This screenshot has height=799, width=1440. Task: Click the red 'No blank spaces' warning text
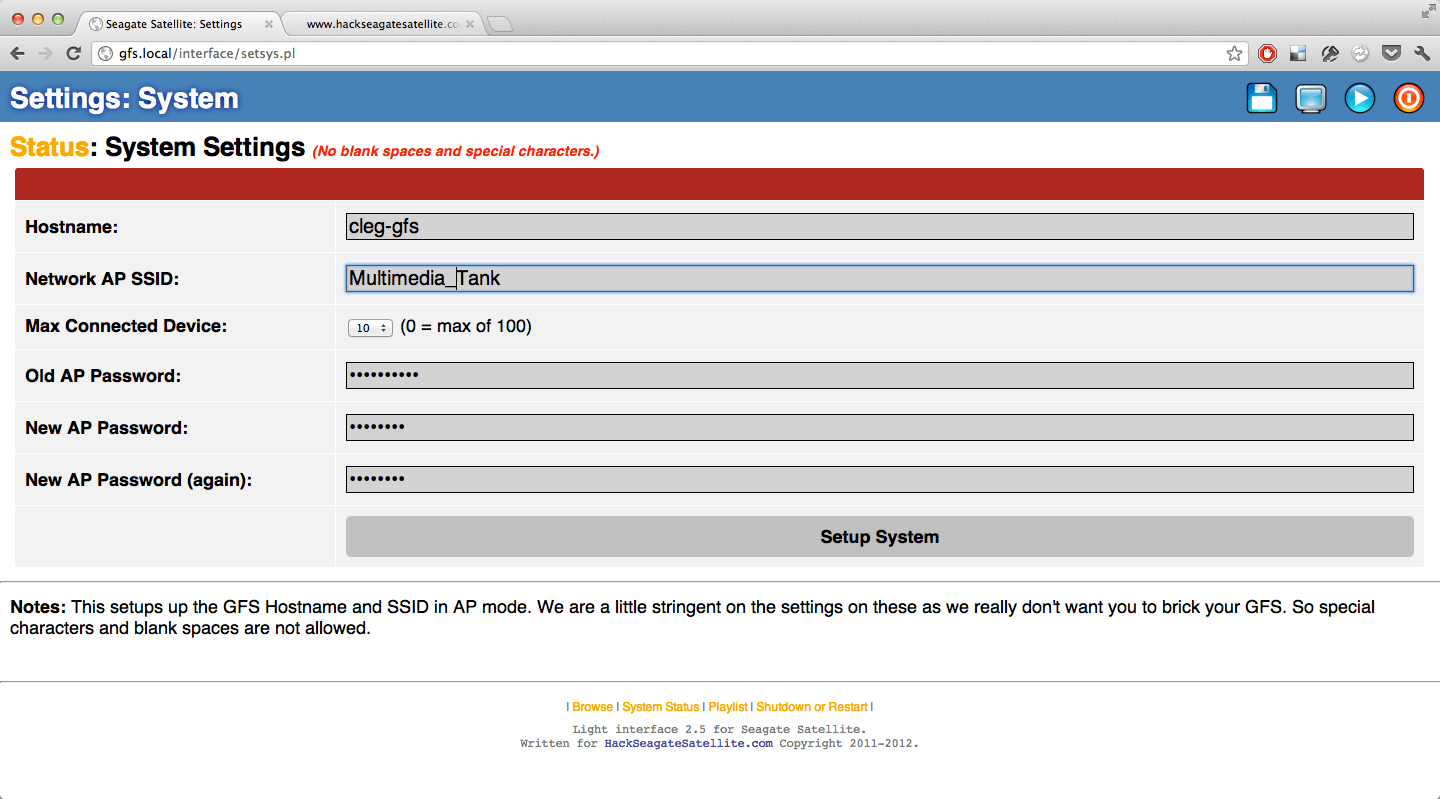(x=456, y=151)
